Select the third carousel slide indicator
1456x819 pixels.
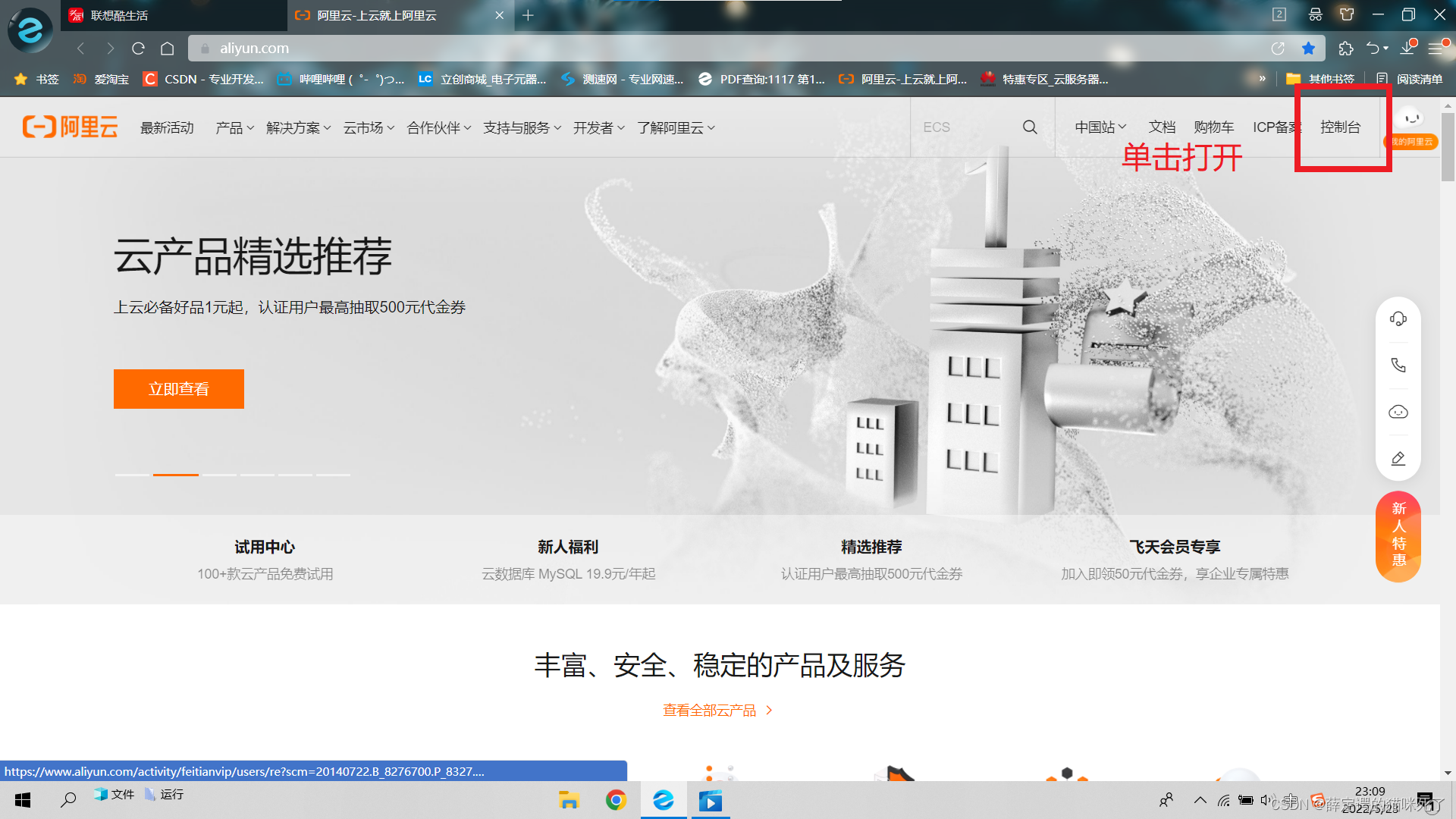coord(219,475)
